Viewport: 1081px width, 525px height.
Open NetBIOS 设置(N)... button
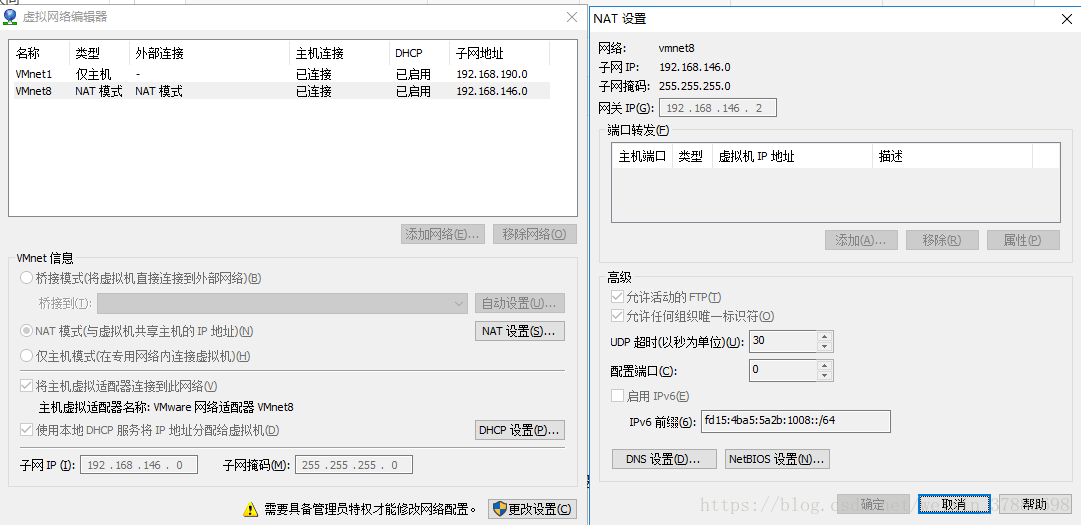(x=777, y=459)
